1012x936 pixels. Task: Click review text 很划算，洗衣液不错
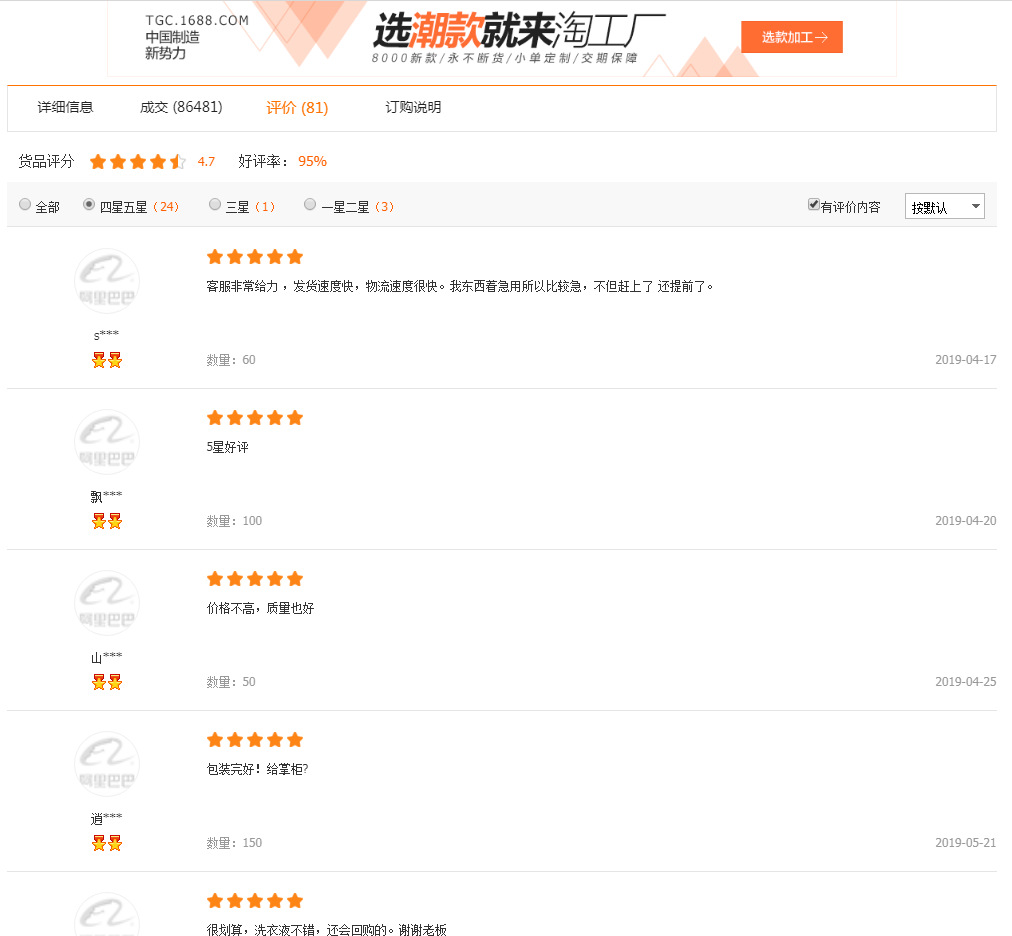pos(327,930)
